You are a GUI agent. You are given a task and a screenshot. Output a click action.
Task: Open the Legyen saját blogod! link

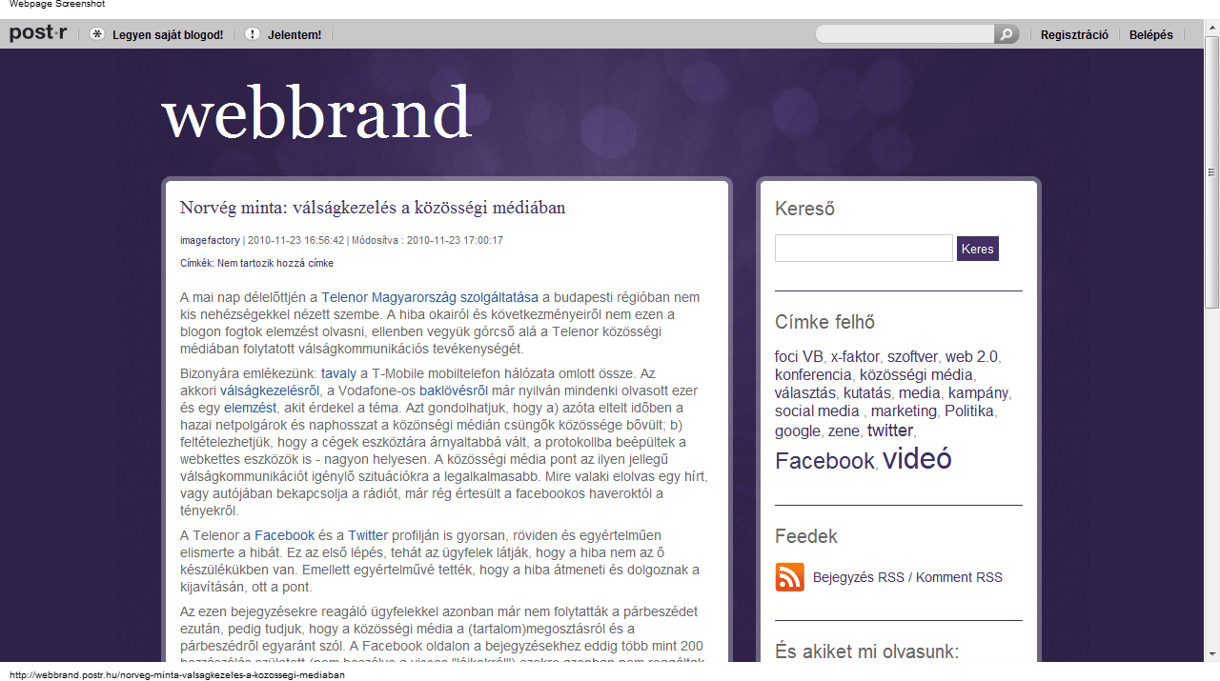(168, 35)
